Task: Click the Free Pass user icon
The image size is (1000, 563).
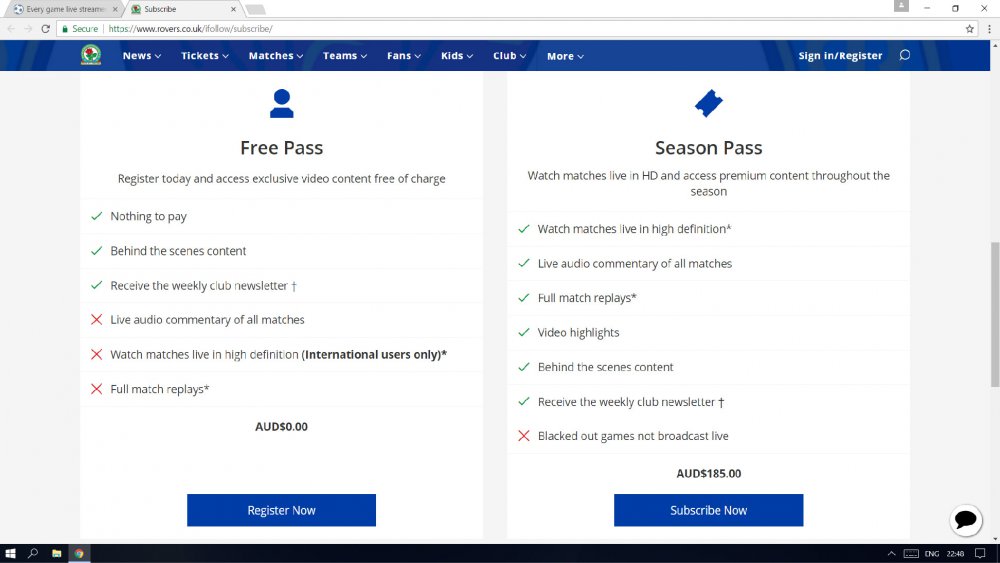Action: click(281, 103)
